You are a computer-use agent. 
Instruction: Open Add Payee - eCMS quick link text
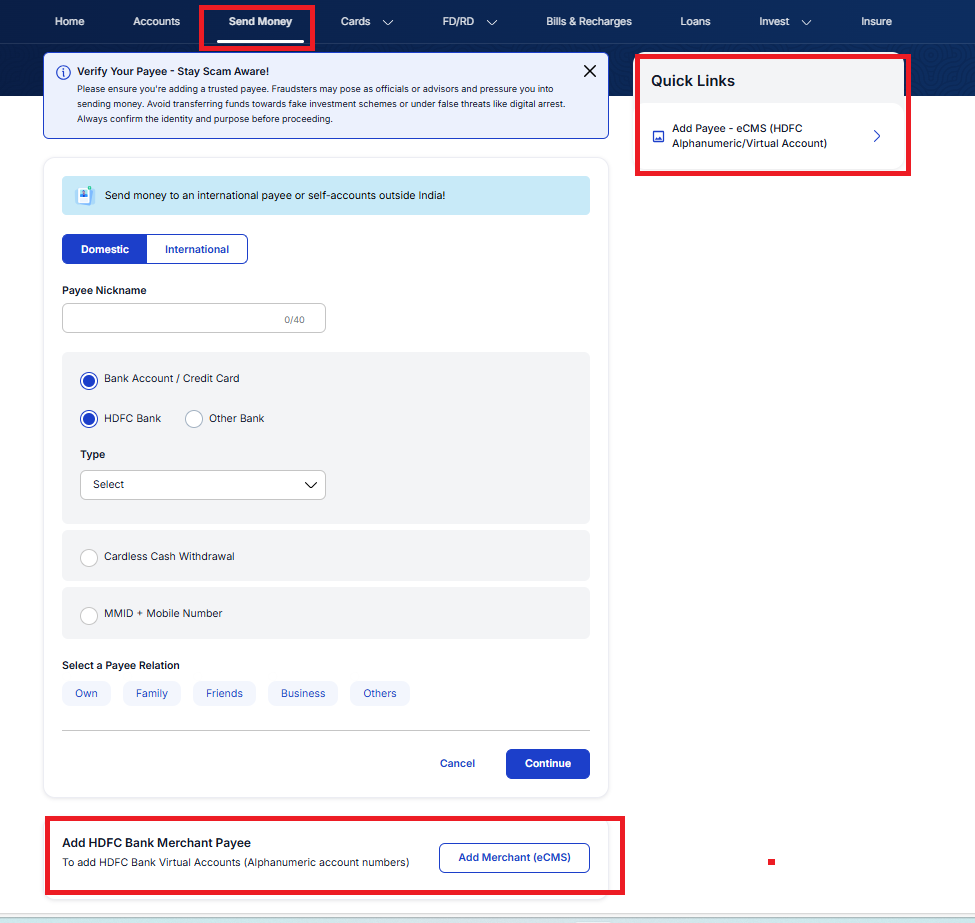click(749, 136)
